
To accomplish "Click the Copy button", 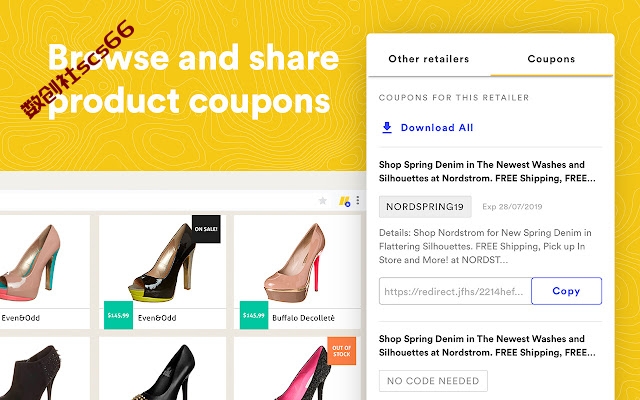I will click(567, 291).
